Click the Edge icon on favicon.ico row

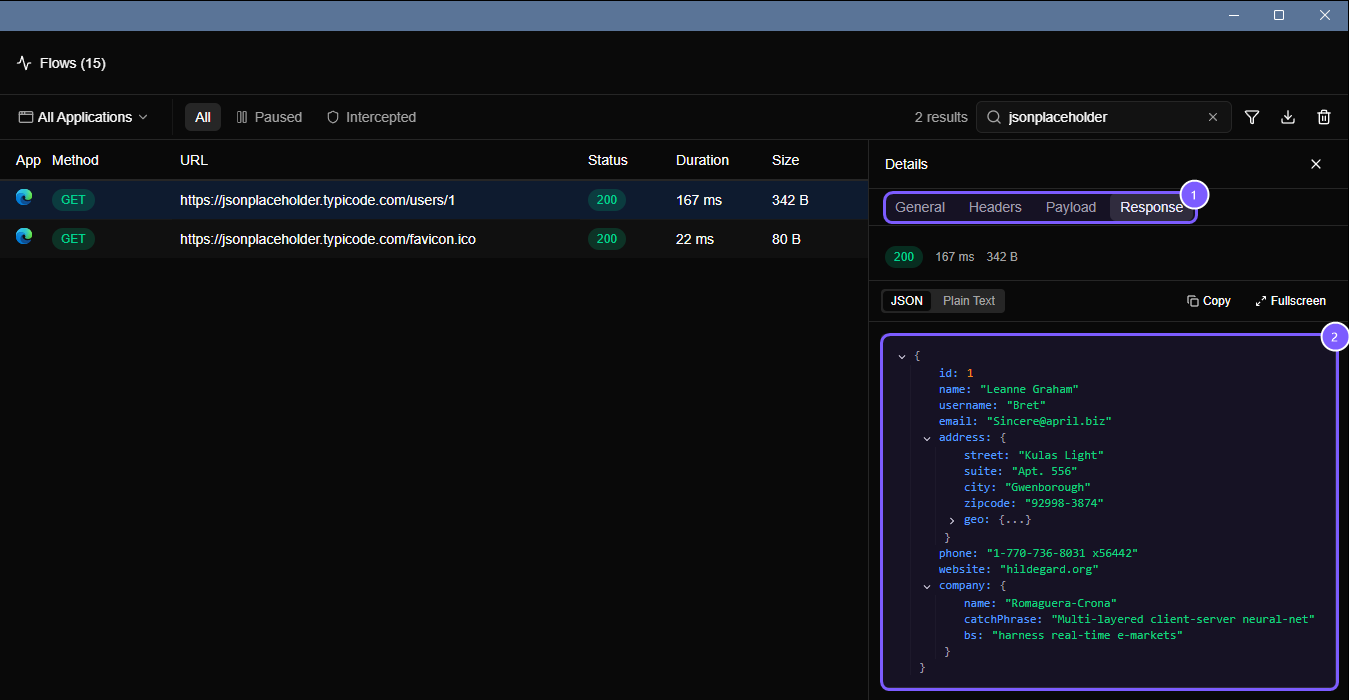click(24, 237)
